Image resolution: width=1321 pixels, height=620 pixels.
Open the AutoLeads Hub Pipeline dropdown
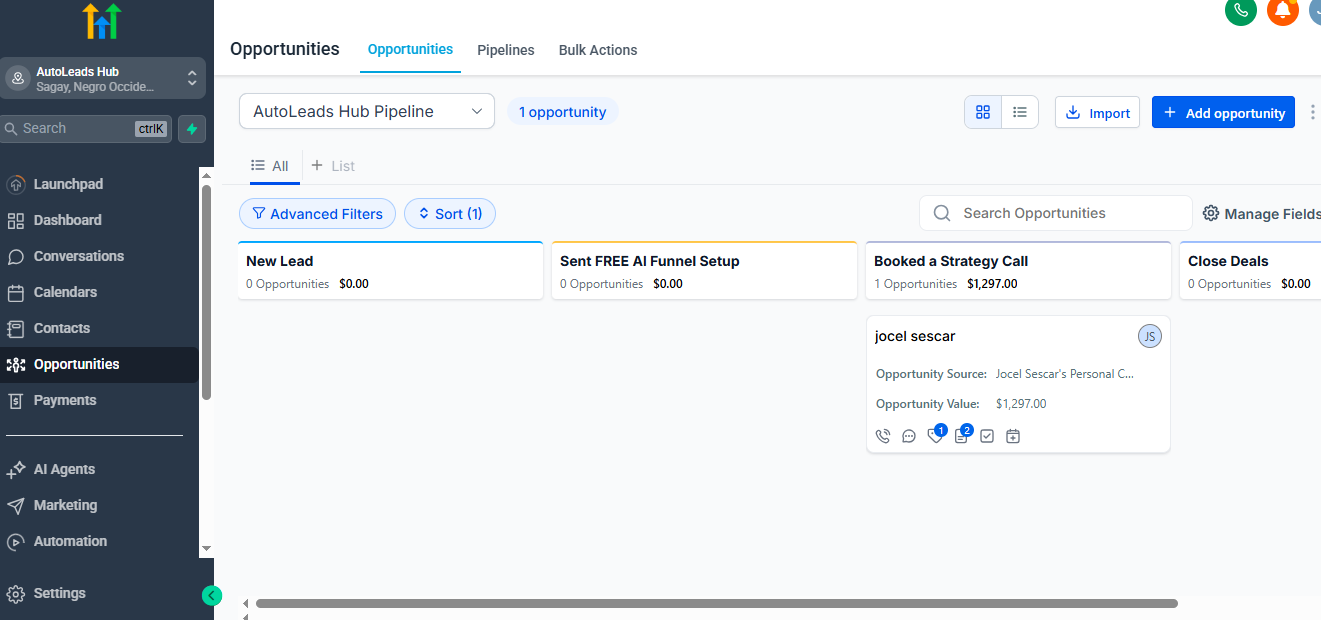point(366,111)
